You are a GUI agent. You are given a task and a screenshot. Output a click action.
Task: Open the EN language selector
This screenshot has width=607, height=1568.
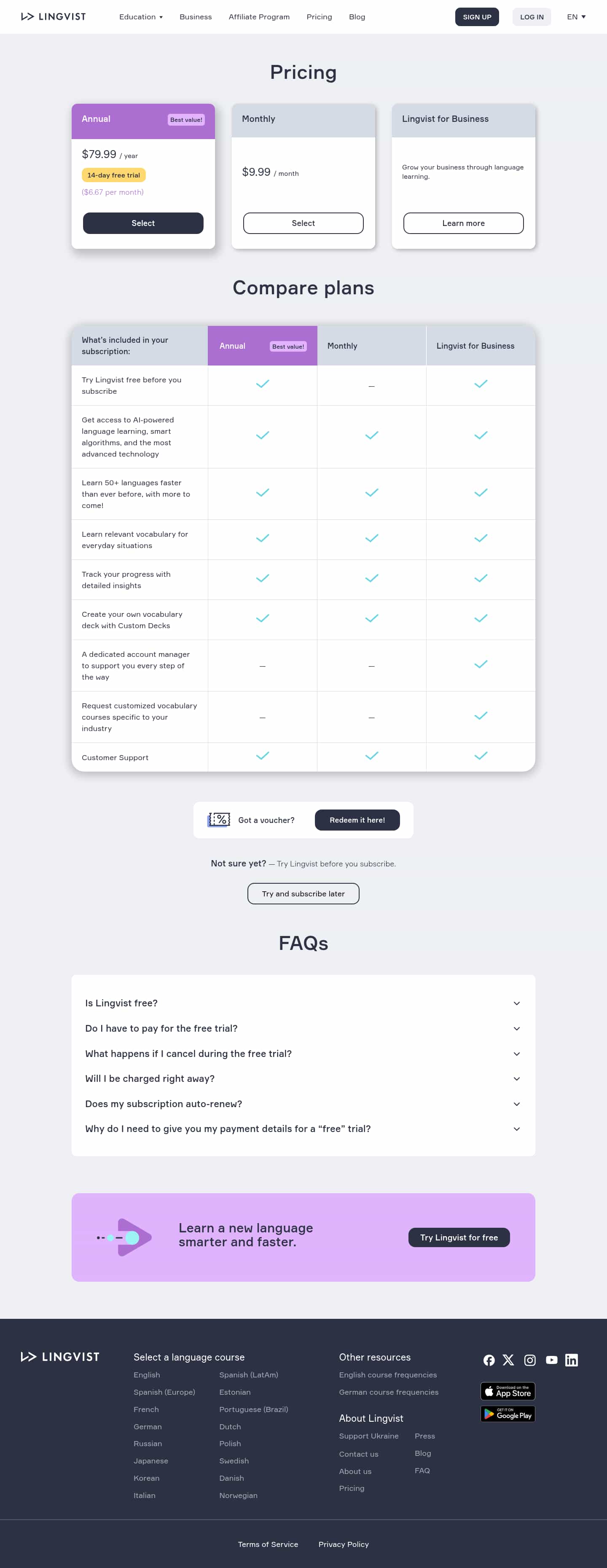pos(576,17)
